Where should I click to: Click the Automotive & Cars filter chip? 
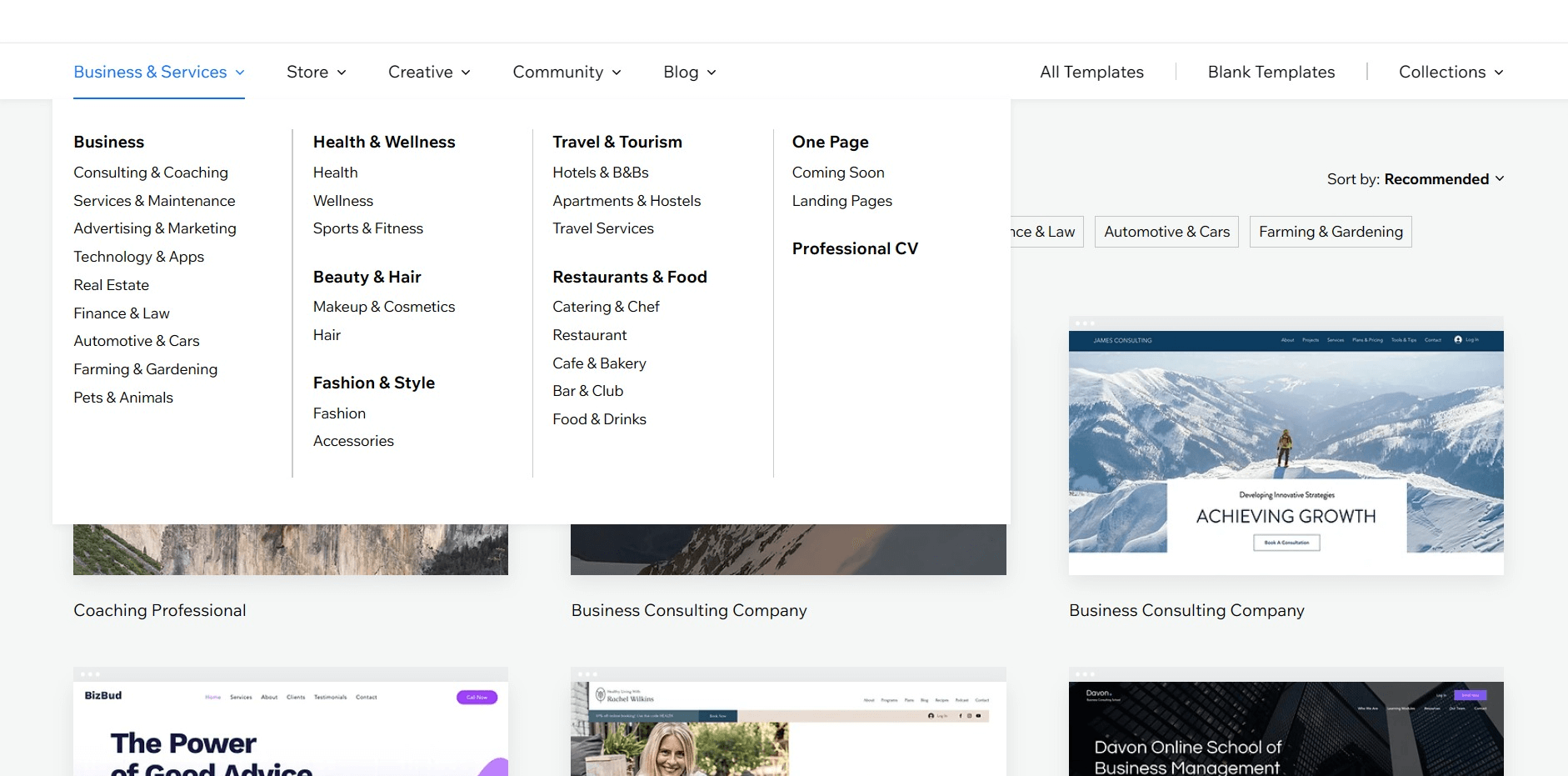1166,232
